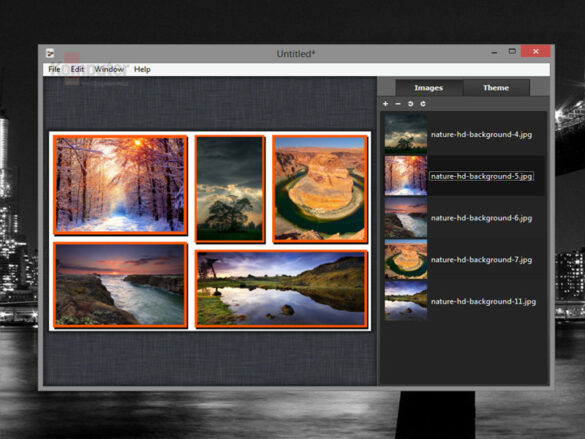This screenshot has height=439, width=585.
Task: Select the lake reflection panorama in collage
Action: [281, 289]
